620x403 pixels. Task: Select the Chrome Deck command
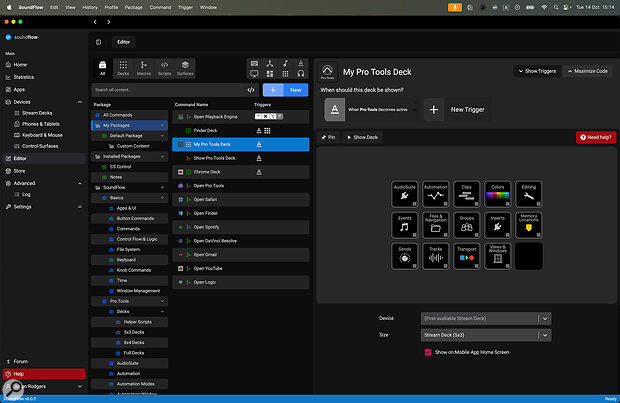[x=241, y=172]
